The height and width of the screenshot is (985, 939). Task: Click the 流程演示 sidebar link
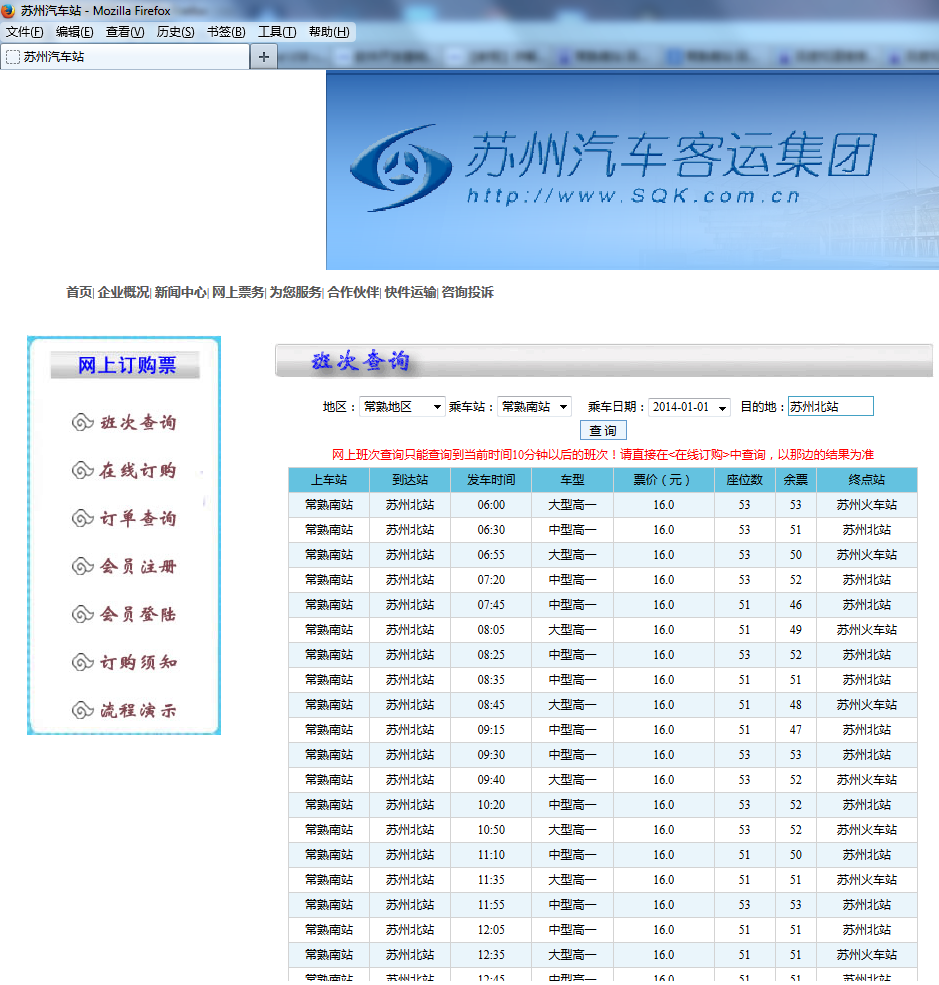138,710
